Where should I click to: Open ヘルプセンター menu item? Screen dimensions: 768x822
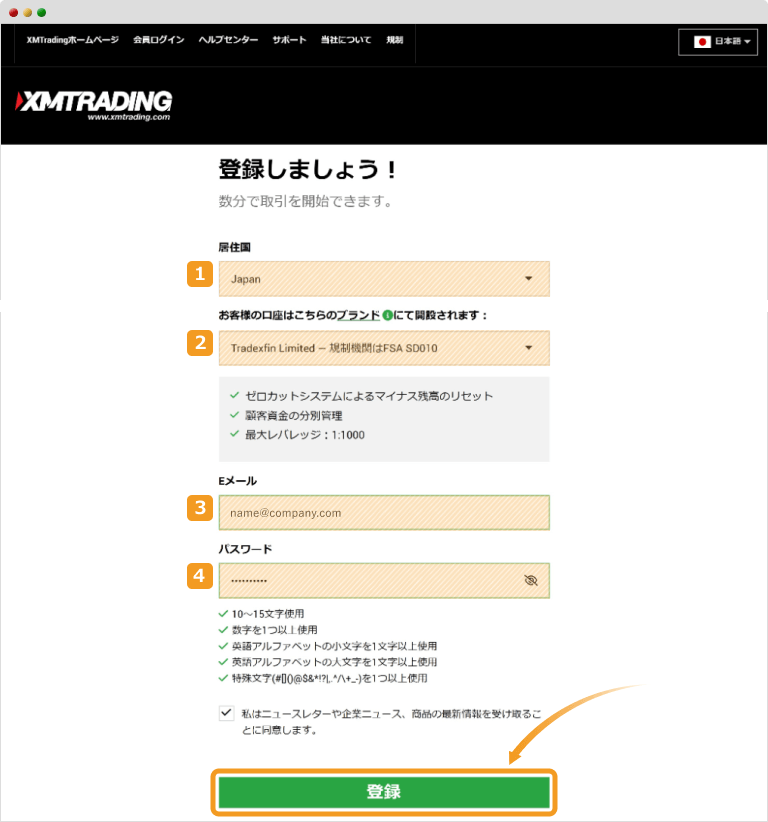[228, 40]
